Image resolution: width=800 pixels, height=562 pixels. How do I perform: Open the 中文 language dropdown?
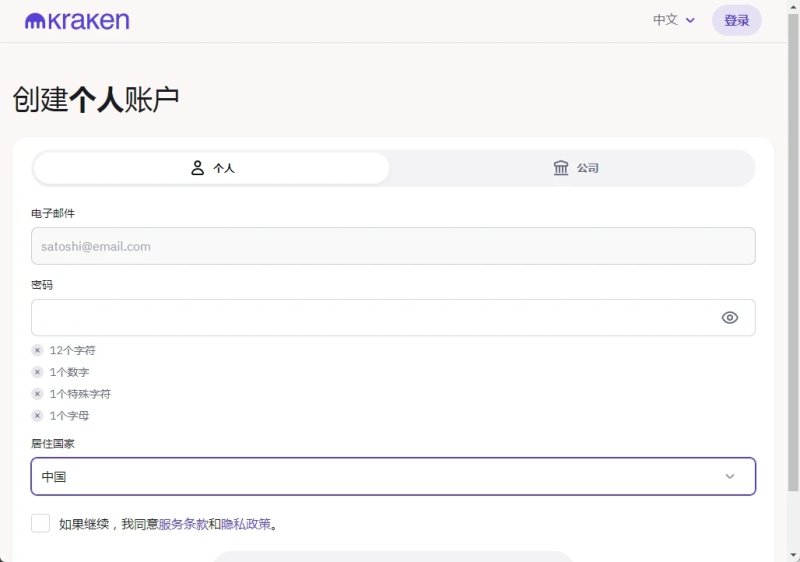pos(674,20)
